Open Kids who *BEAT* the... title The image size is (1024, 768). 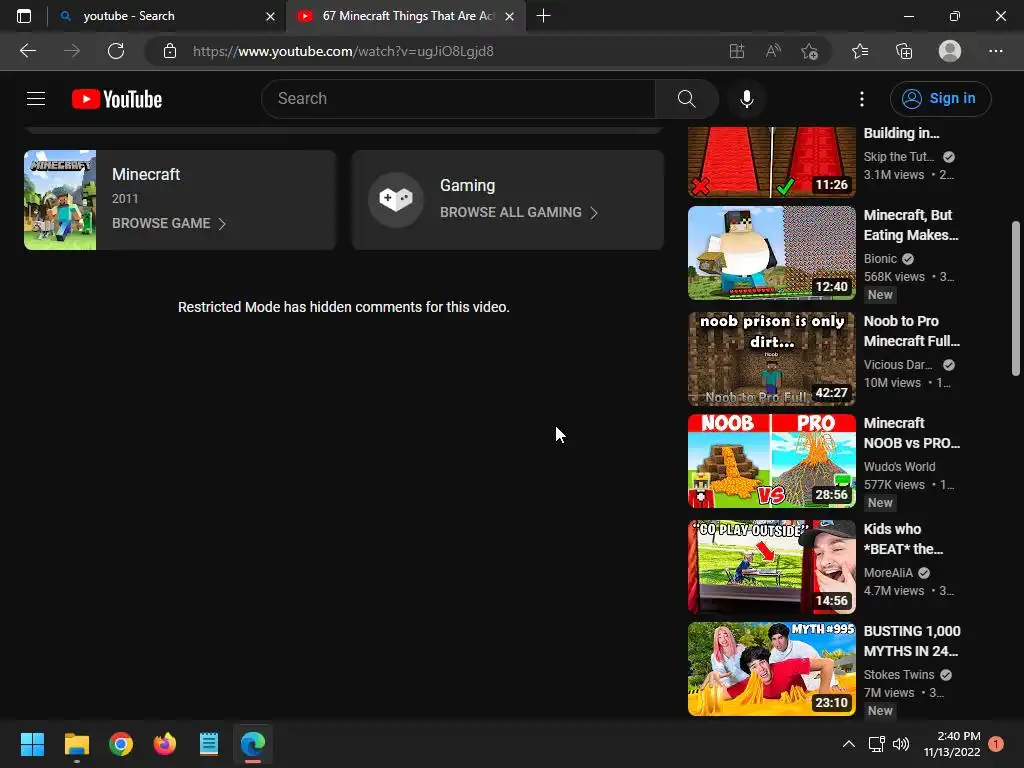[x=903, y=539]
